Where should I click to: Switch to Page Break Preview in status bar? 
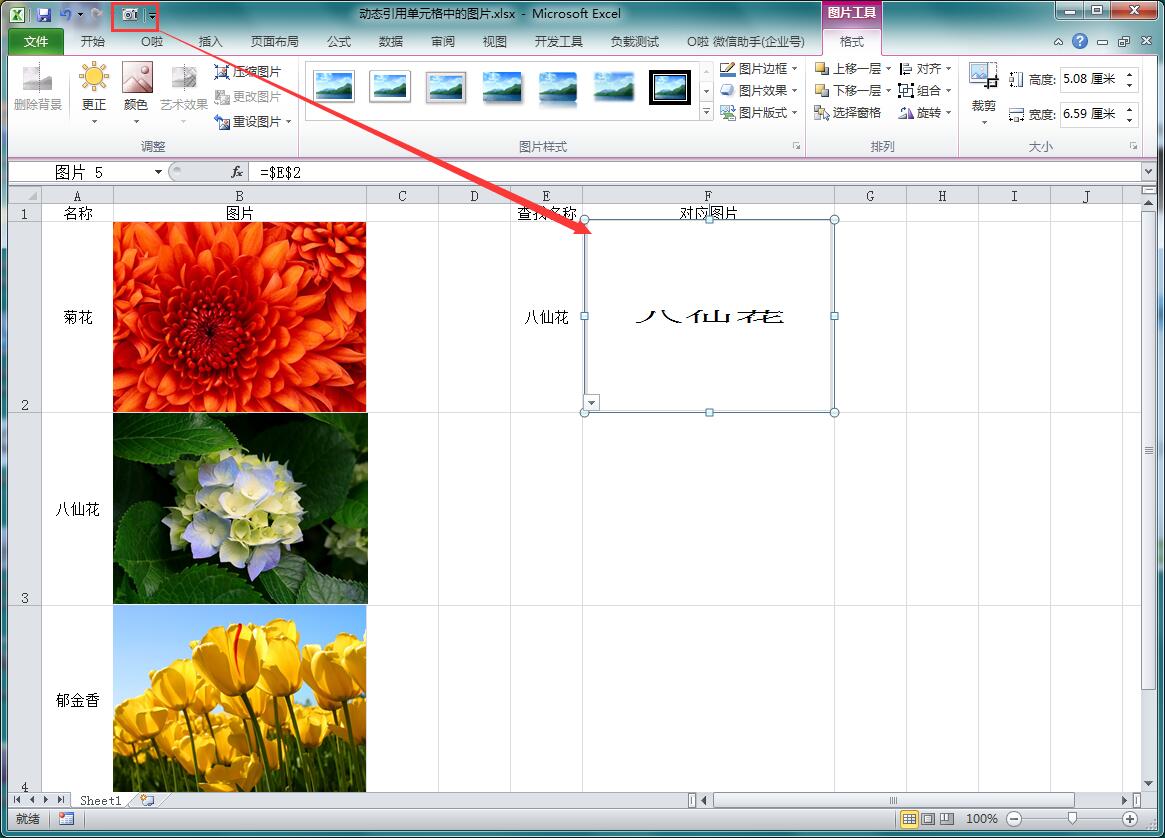click(x=947, y=819)
